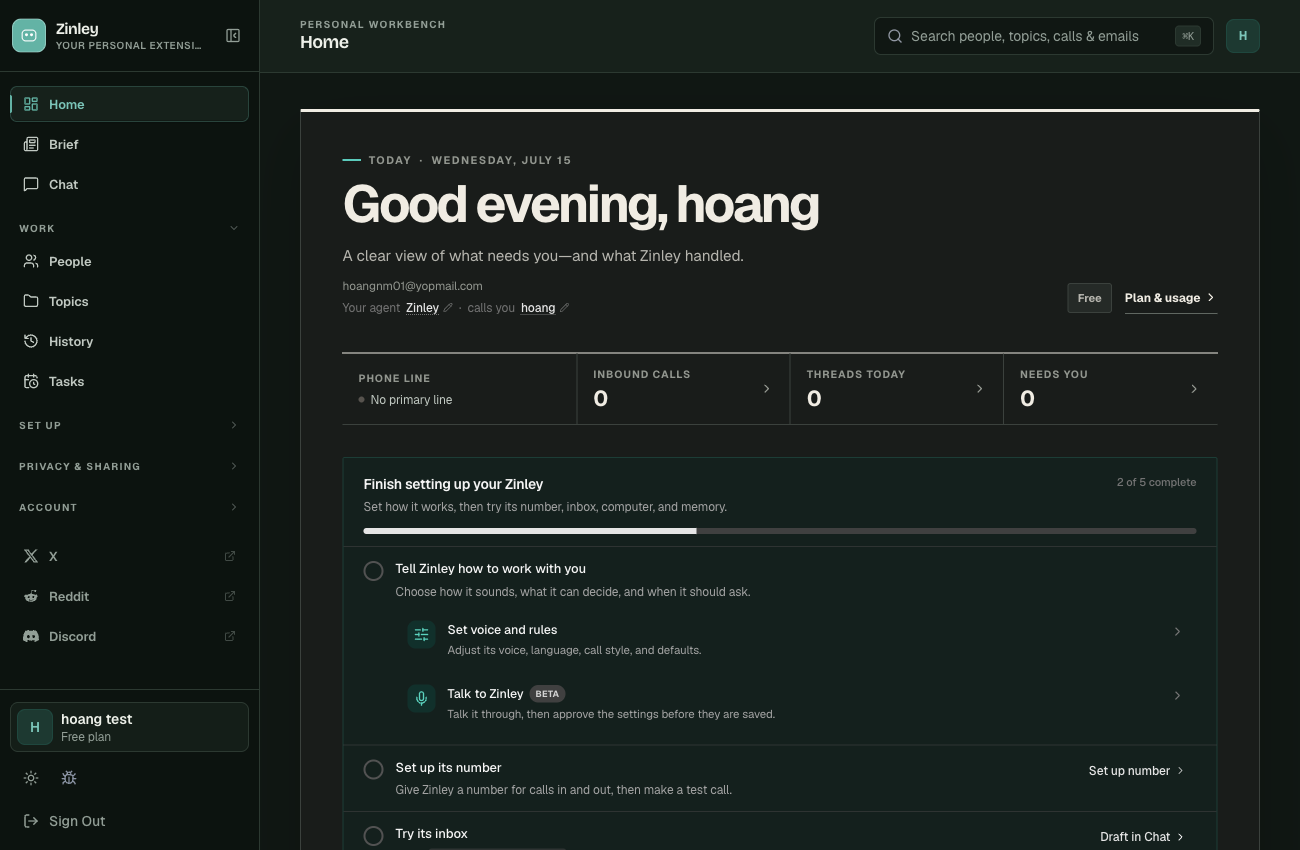Open Inbound Calls stat via its chevron
Viewport: 1300px width, 850px height.
point(767,389)
